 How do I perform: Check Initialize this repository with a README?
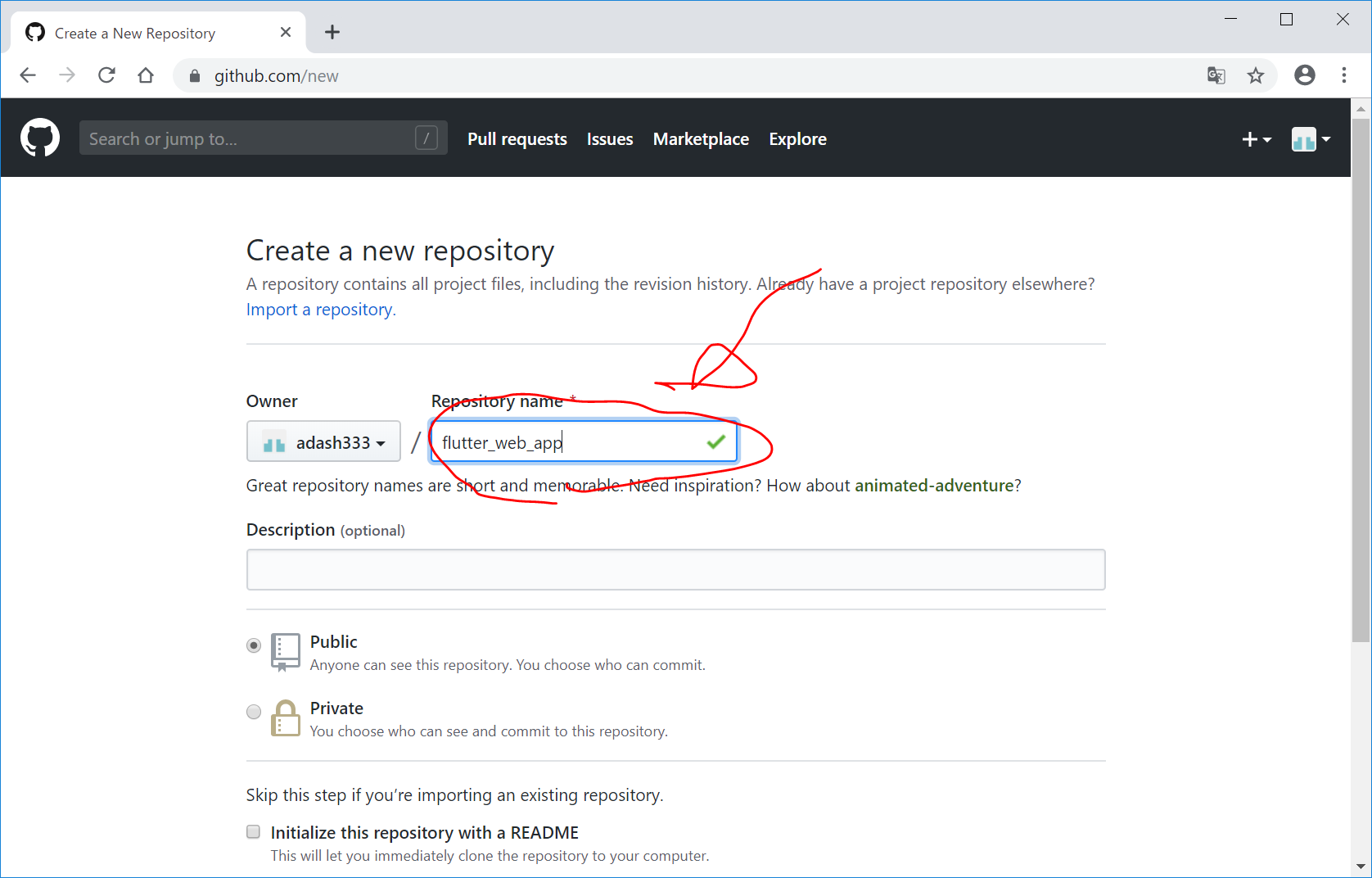click(x=254, y=832)
